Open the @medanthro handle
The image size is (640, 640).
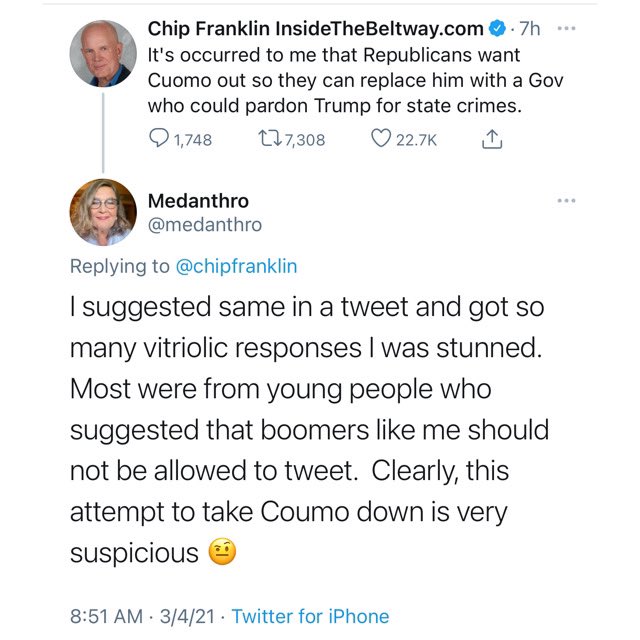[x=205, y=225]
